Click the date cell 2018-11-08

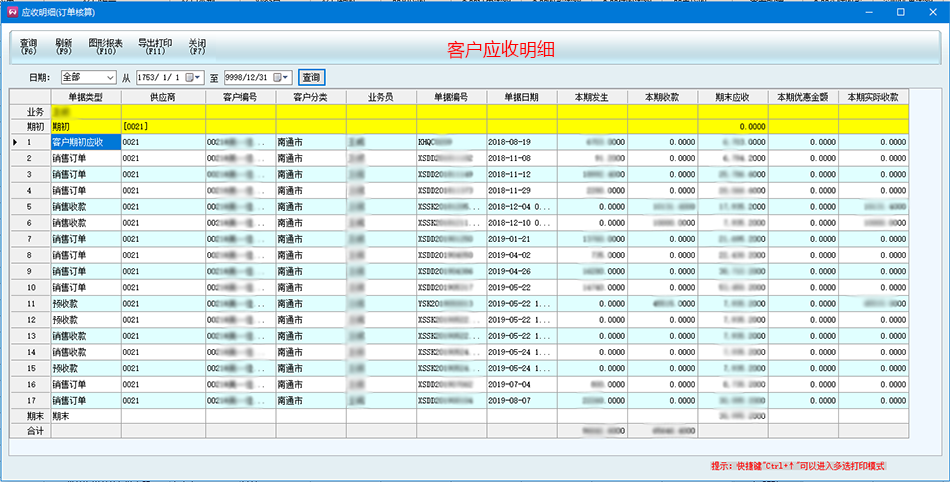pyautogui.click(x=522, y=158)
